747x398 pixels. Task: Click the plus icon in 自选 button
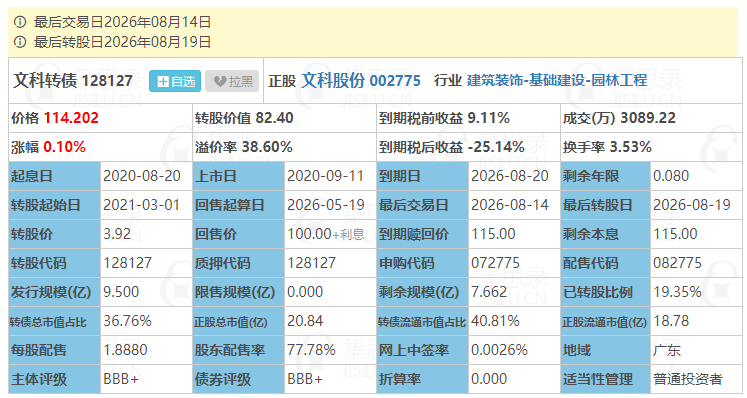(x=162, y=82)
